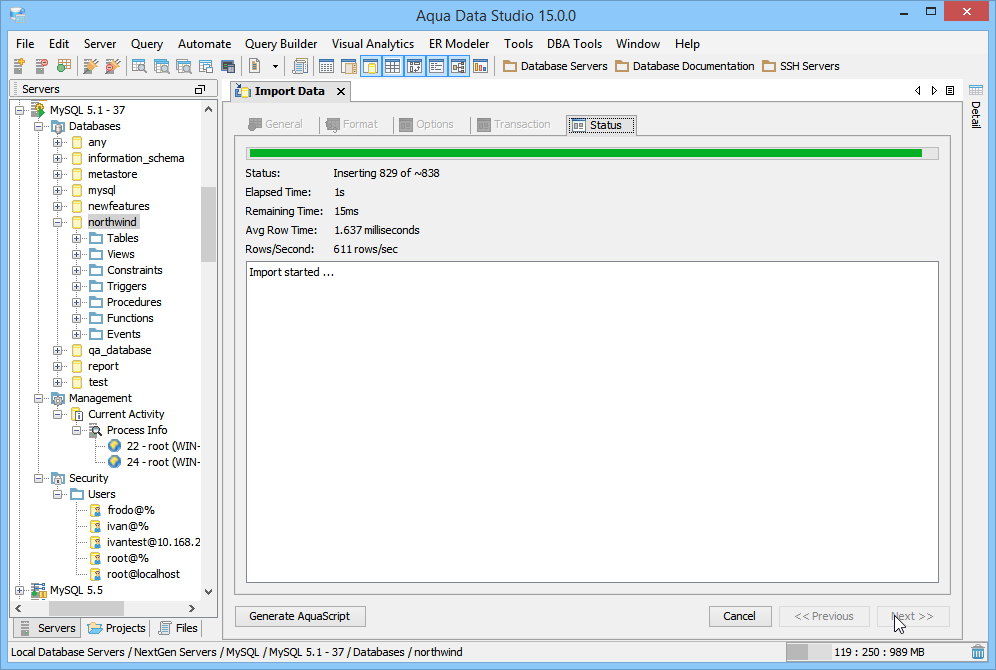Click the cascading windows toolbar icon
Viewport: 996px width, 670px height.
[206, 65]
